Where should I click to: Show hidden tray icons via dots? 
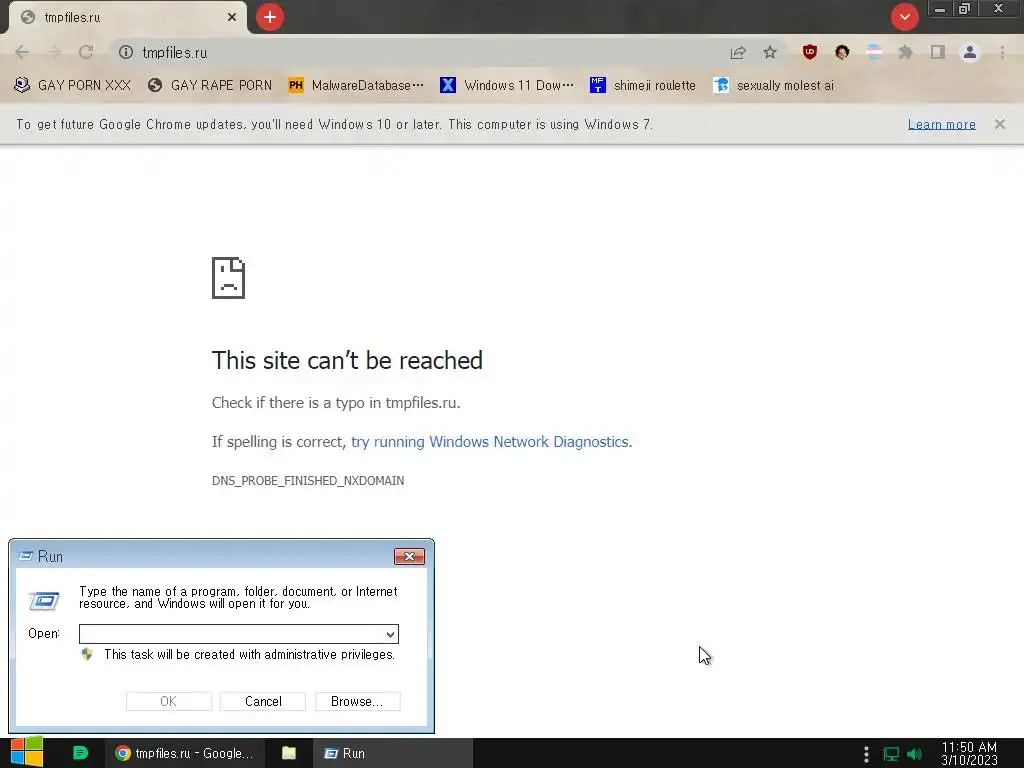click(866, 754)
